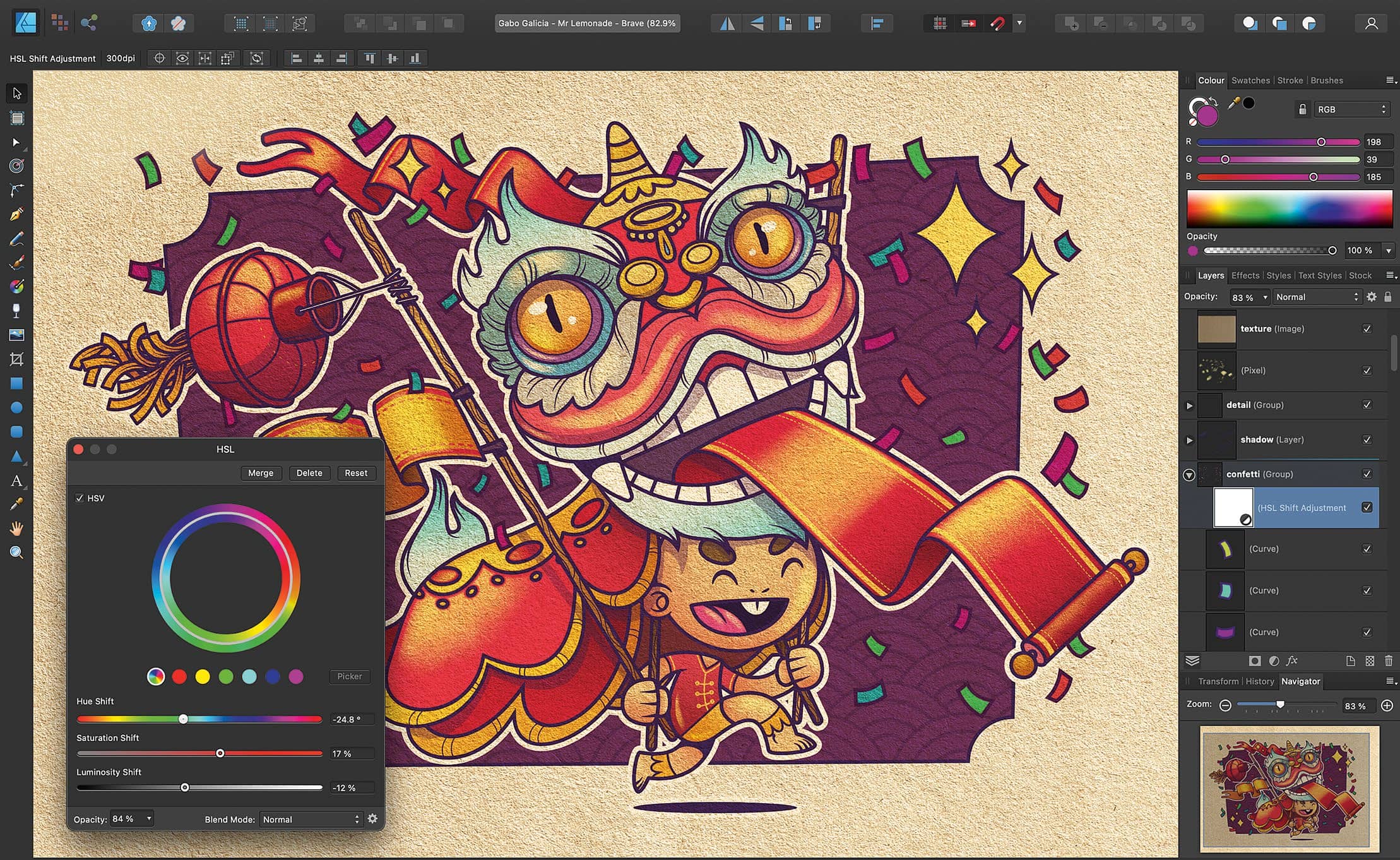Activate the Zoom tool
Screen dimensions: 1400x860
pyautogui.click(x=16, y=552)
